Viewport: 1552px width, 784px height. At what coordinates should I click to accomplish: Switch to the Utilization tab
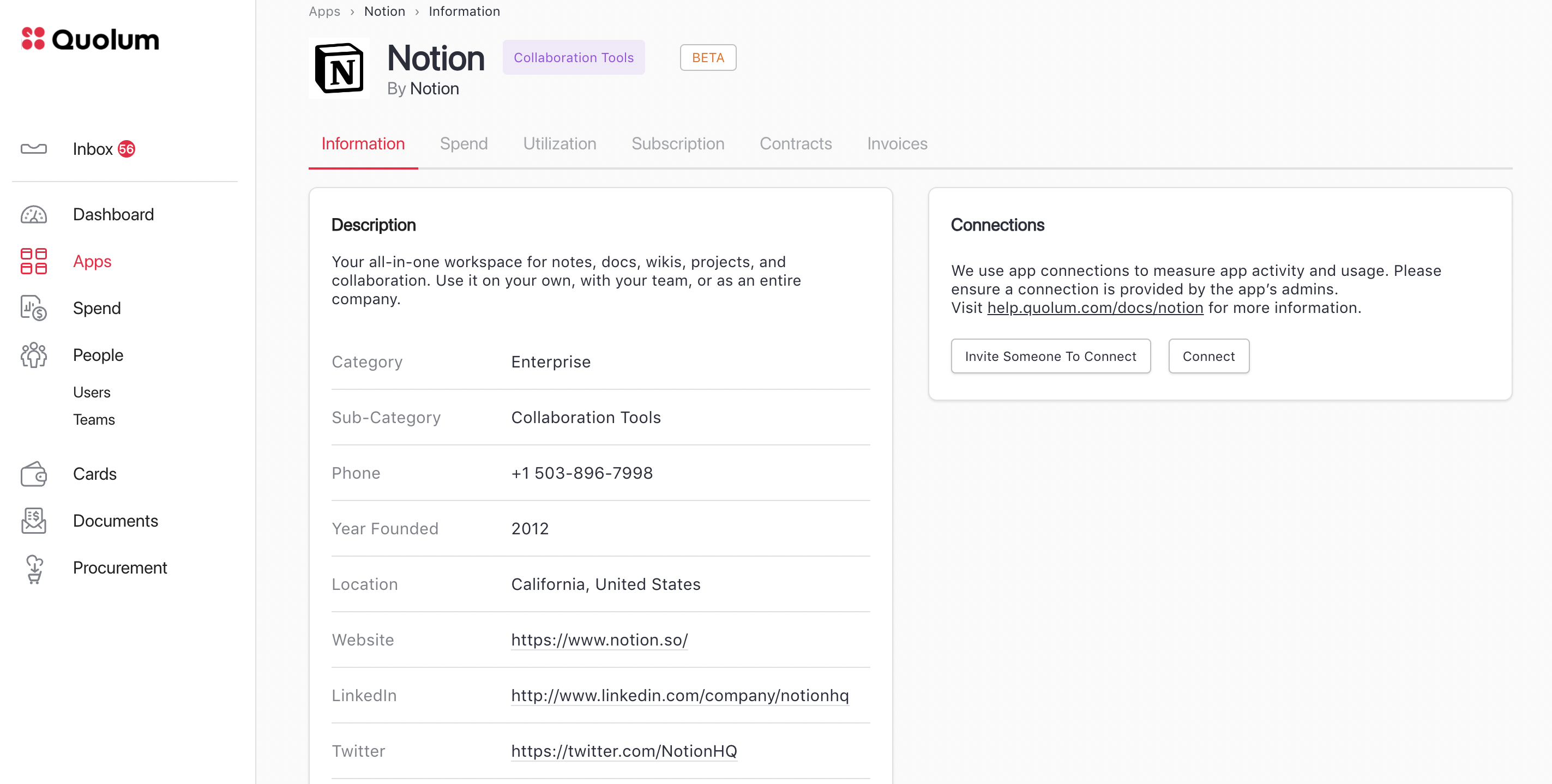tap(559, 144)
